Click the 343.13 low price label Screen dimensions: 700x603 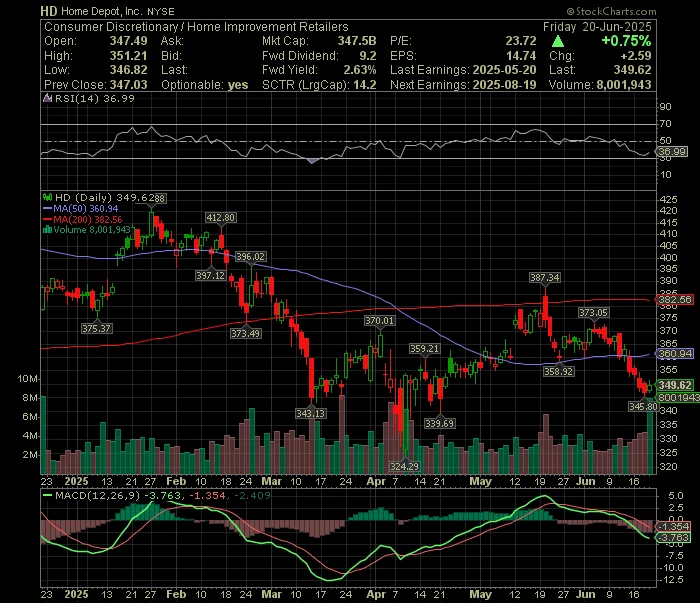[x=311, y=413]
